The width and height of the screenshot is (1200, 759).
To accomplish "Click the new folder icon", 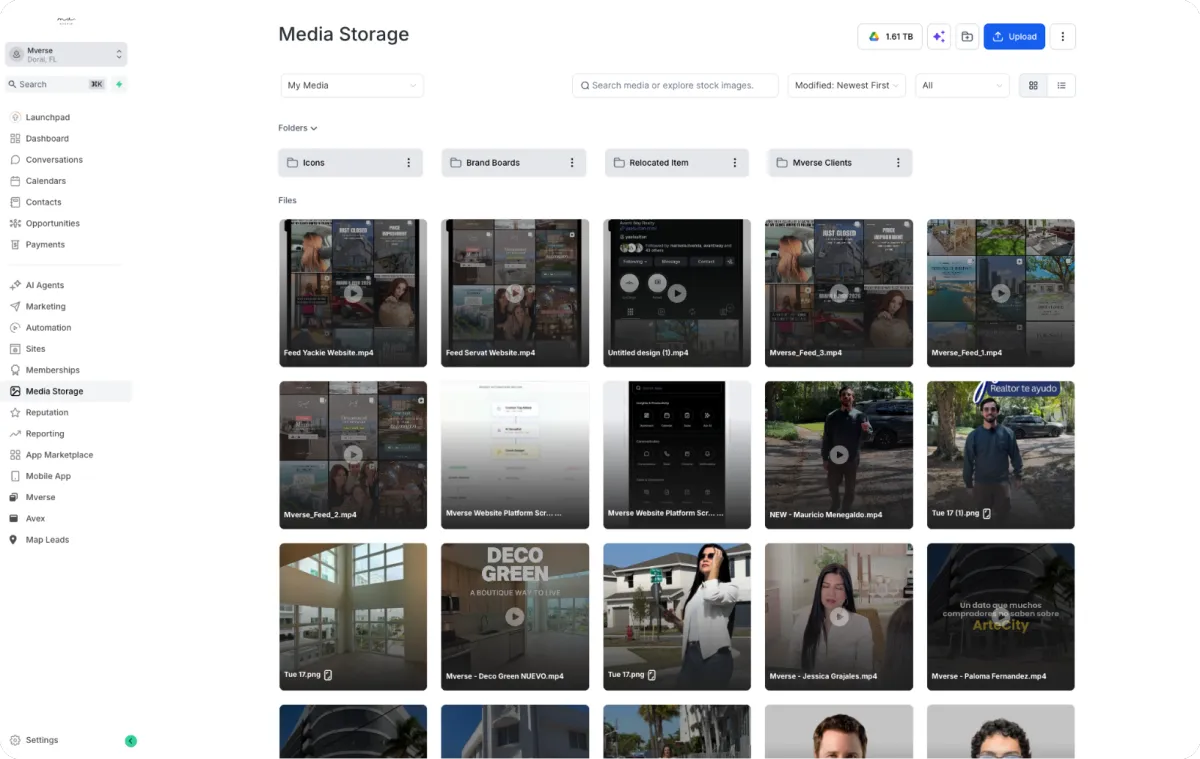I will (967, 37).
